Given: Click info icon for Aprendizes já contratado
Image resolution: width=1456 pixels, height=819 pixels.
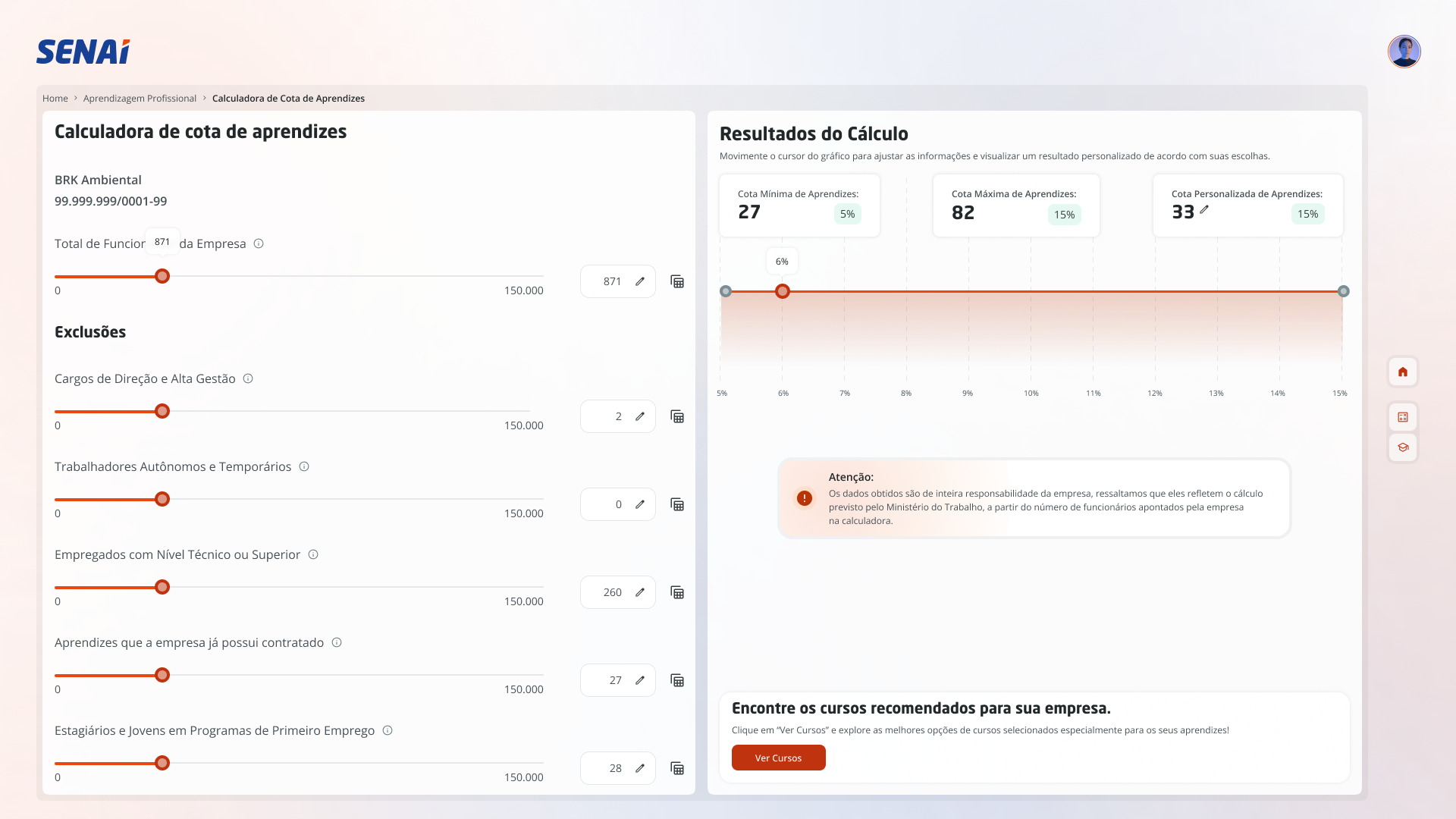Looking at the screenshot, I should tap(337, 642).
